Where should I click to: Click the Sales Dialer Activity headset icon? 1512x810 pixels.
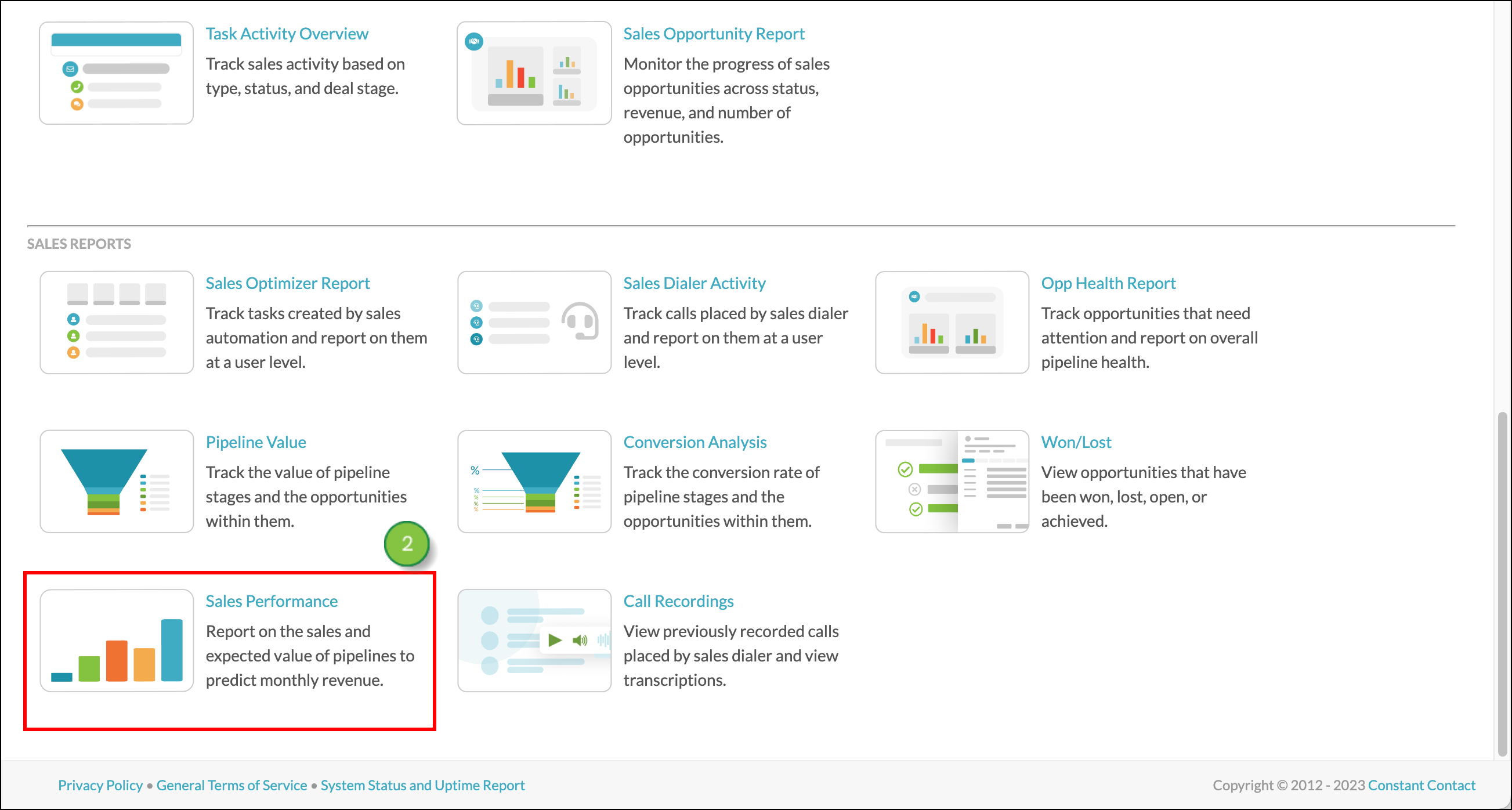click(580, 321)
